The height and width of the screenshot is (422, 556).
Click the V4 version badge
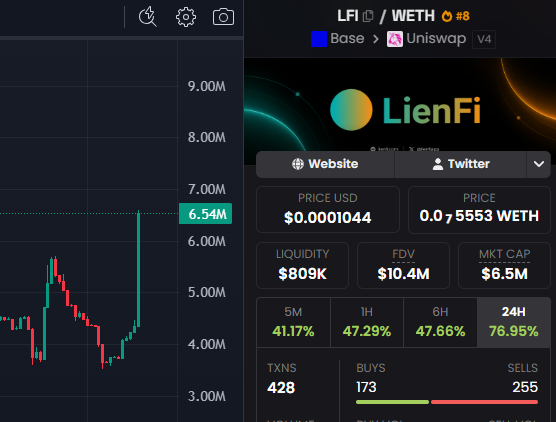click(x=484, y=39)
